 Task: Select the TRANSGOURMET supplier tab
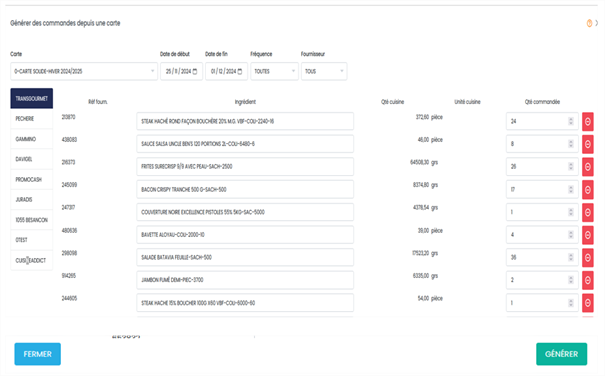point(32,98)
